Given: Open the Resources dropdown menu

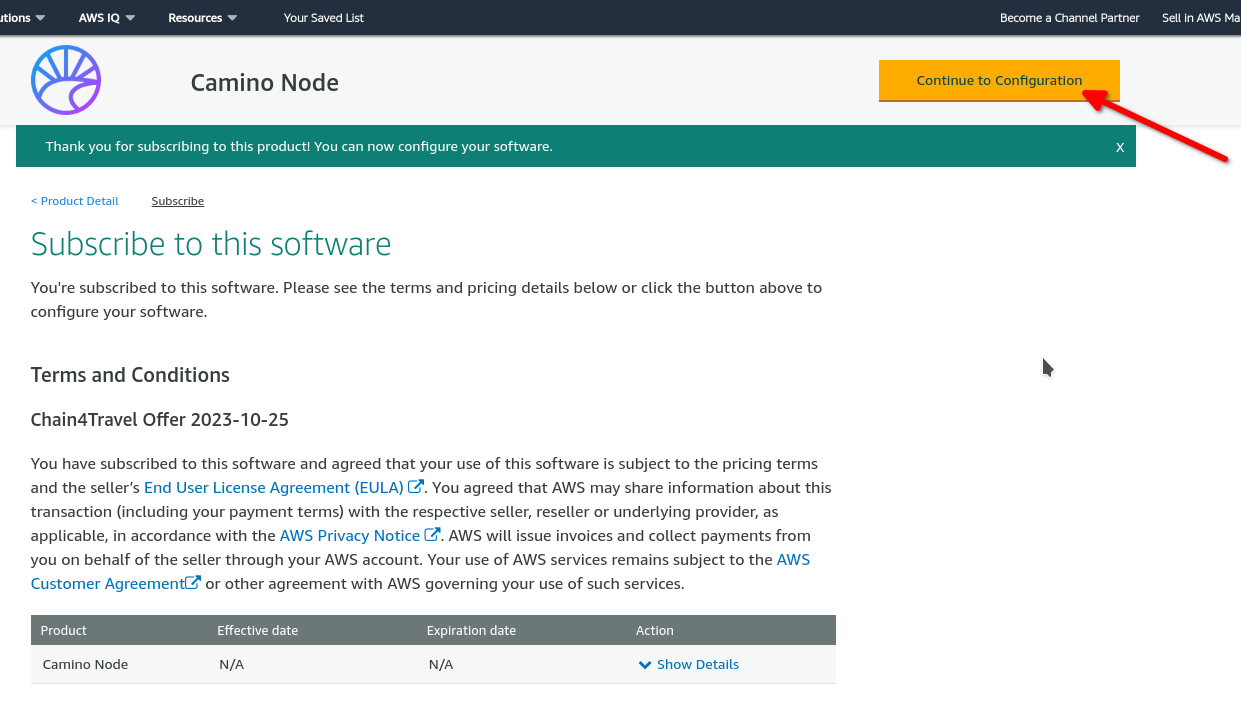Looking at the screenshot, I should tap(202, 18).
